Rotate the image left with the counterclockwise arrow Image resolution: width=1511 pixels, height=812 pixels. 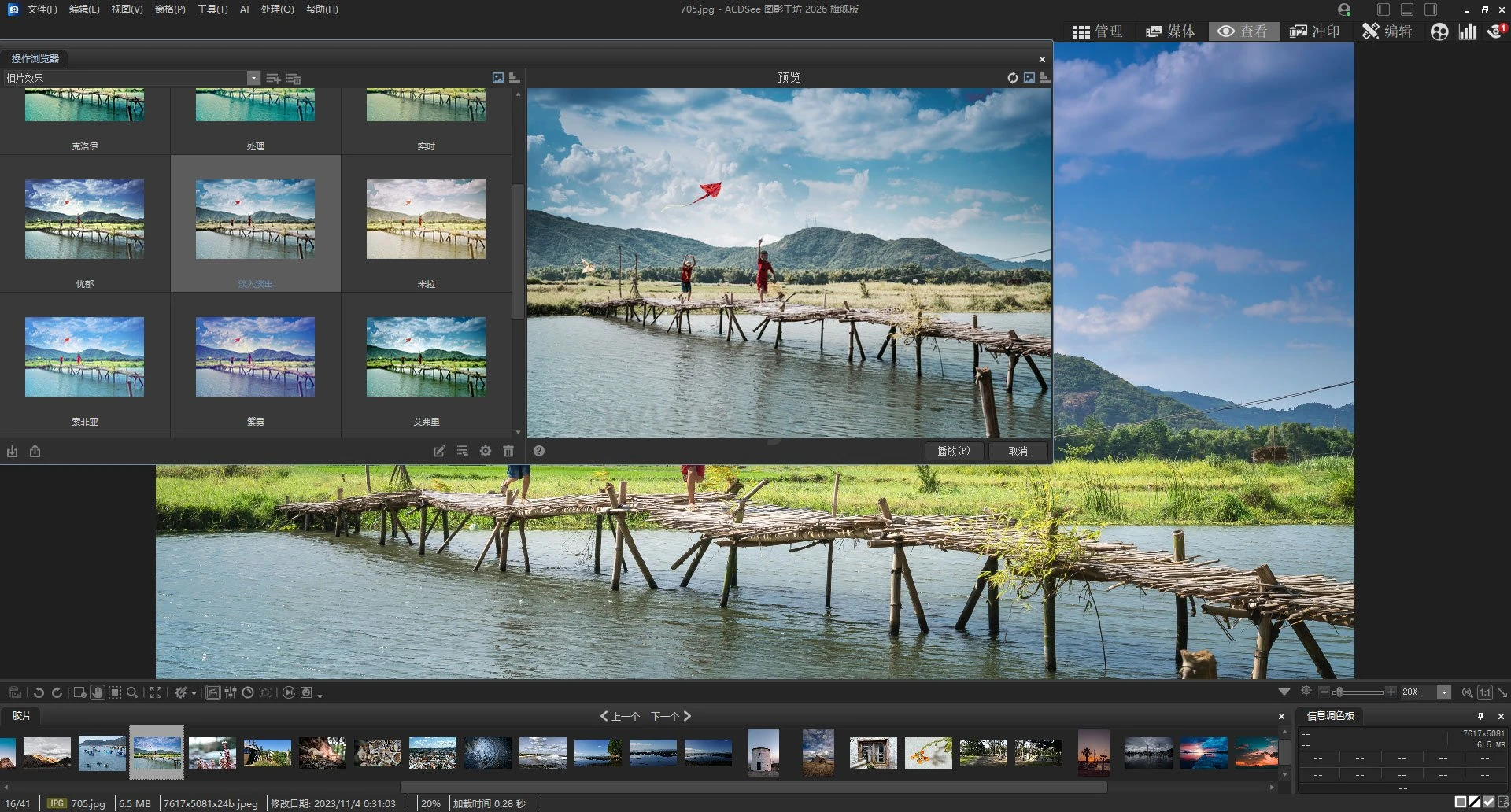39,692
